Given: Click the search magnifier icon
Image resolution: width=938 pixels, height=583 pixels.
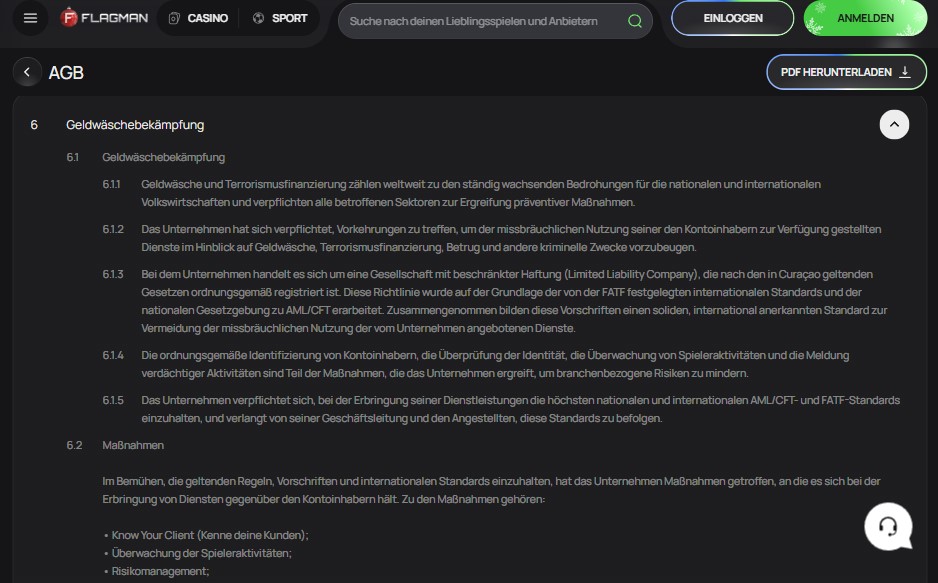Looking at the screenshot, I should [635, 20].
